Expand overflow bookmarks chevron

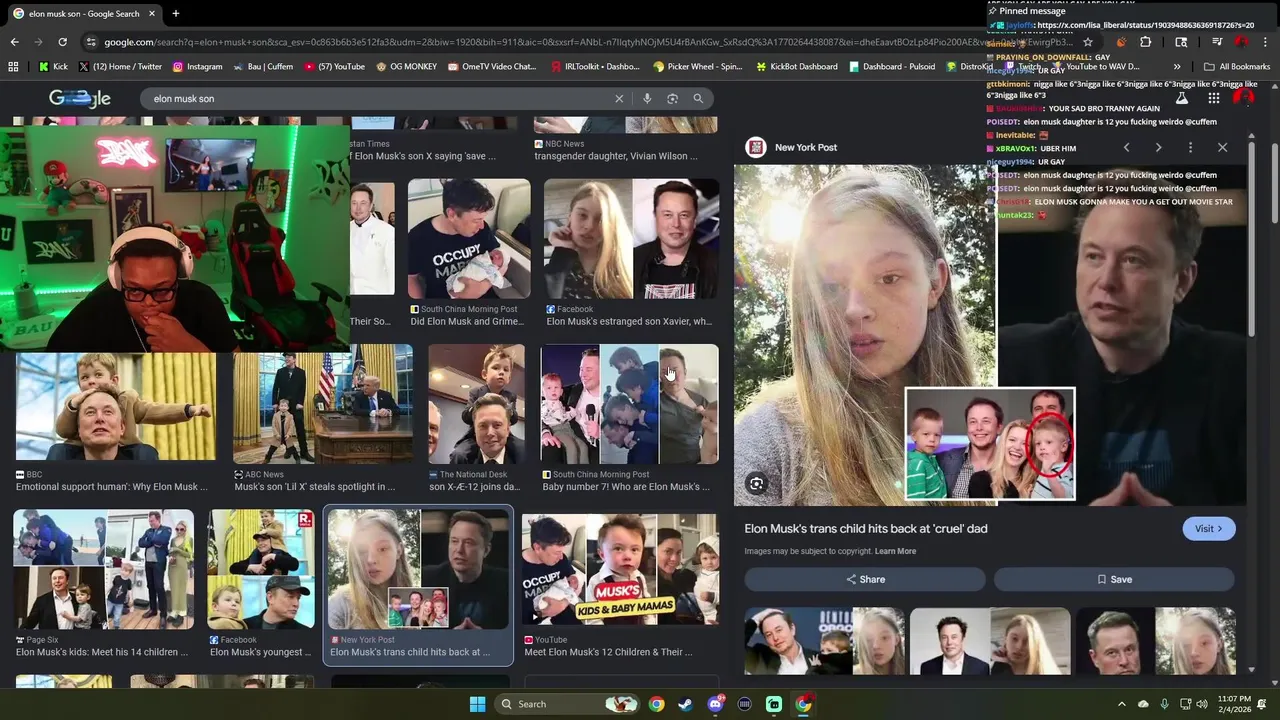click(1177, 67)
